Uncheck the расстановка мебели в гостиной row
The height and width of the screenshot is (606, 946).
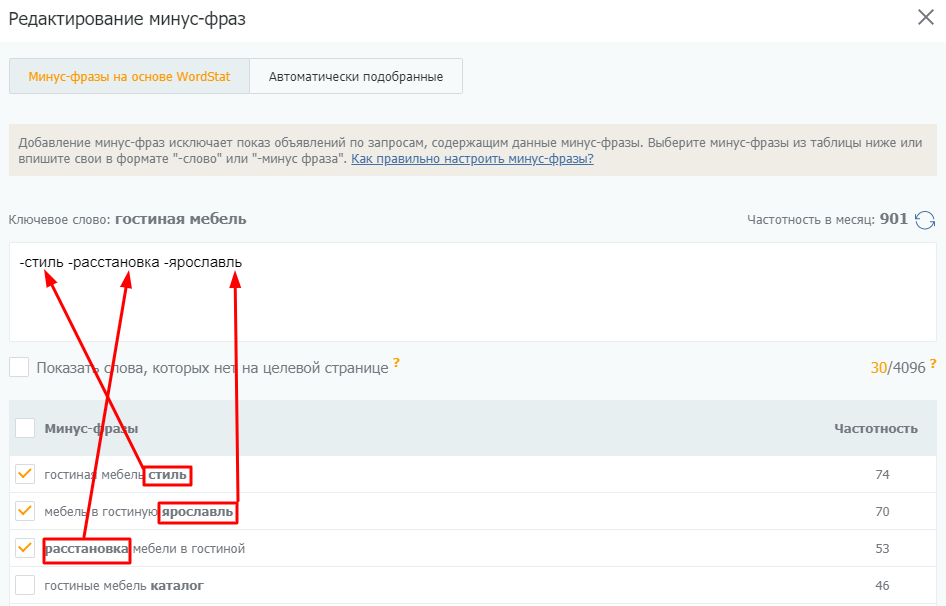25,548
